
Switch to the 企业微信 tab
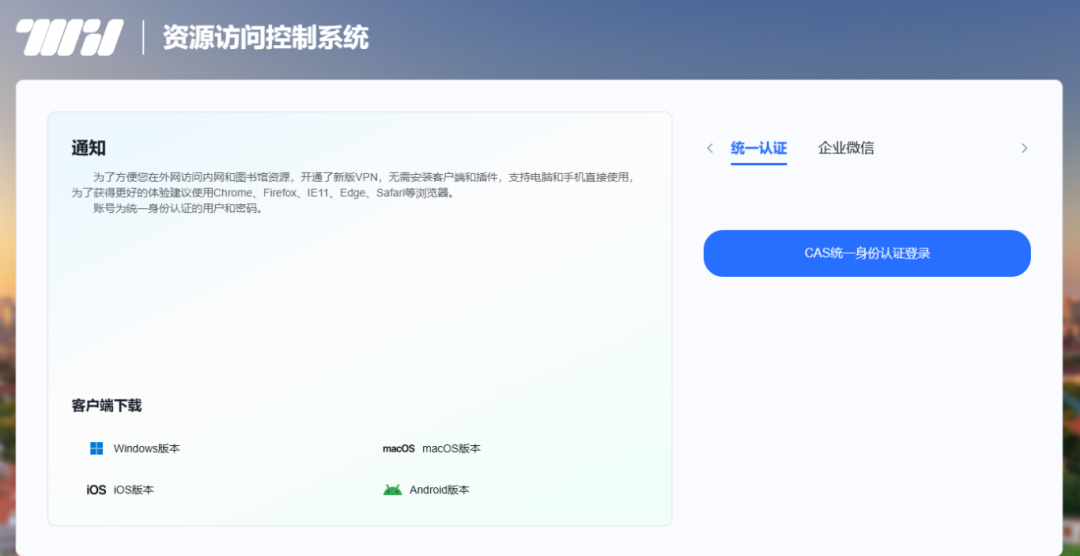846,148
